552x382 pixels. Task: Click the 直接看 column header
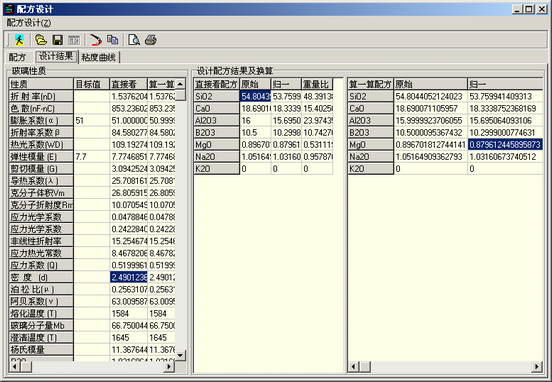(x=128, y=84)
